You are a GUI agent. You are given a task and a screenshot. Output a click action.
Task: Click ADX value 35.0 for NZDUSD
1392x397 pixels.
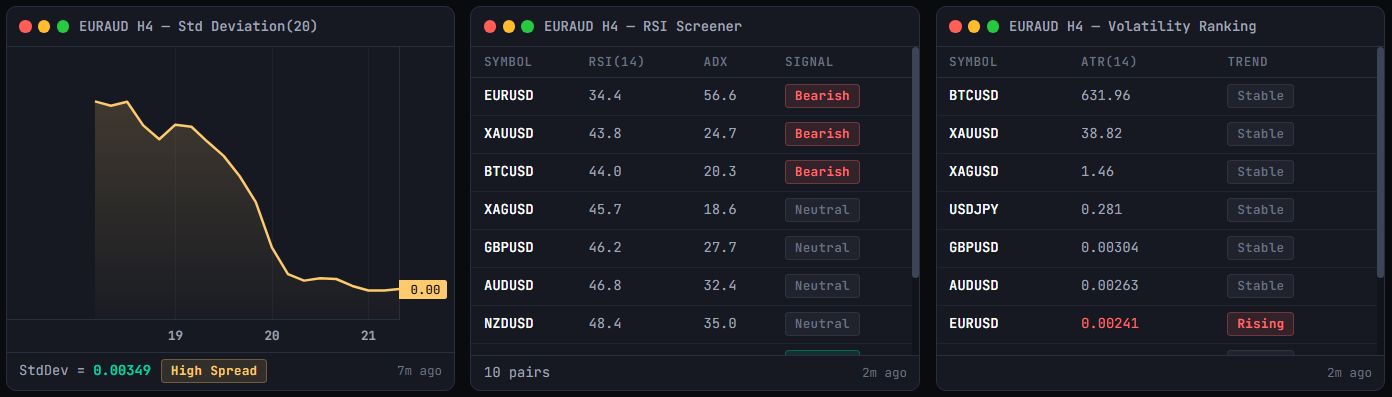click(x=720, y=324)
